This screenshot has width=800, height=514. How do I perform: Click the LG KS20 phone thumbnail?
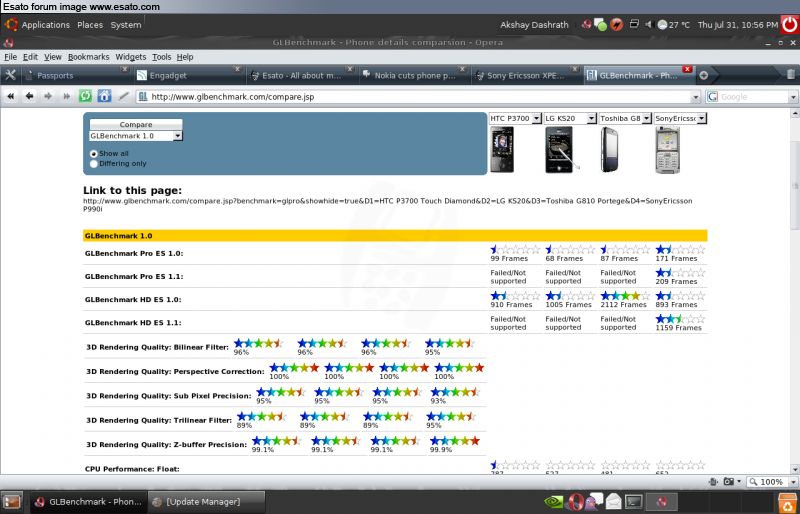[562, 150]
